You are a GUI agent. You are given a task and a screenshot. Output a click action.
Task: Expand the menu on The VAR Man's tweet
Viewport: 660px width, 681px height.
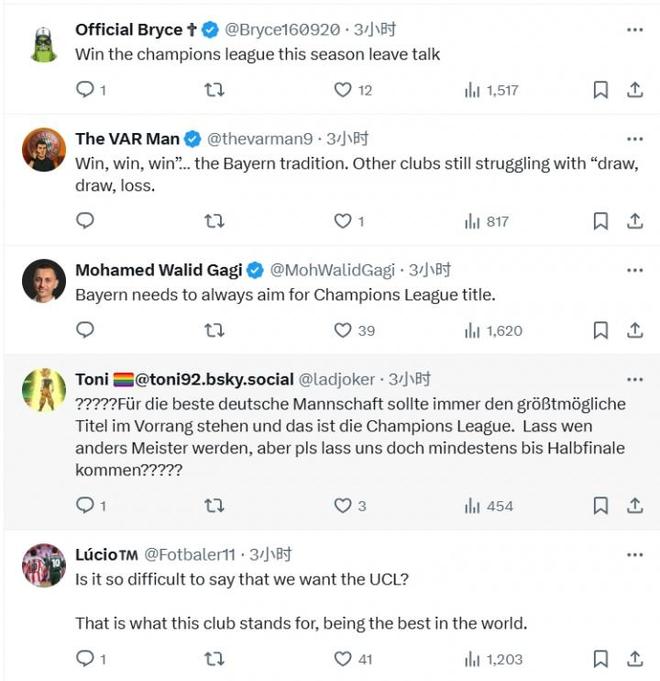[x=634, y=138]
